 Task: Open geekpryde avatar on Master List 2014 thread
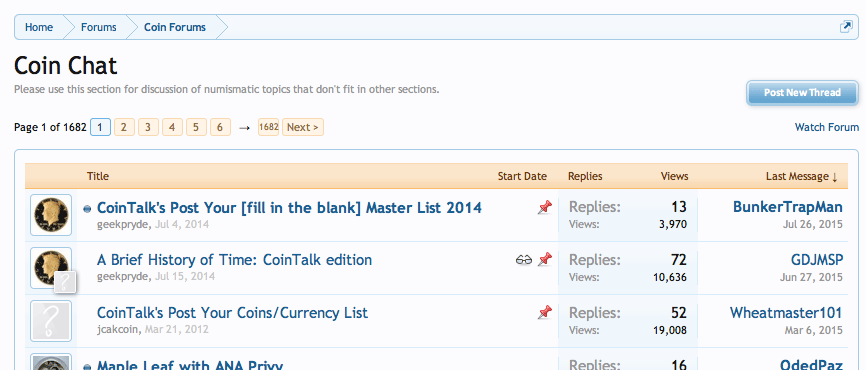click(51, 215)
